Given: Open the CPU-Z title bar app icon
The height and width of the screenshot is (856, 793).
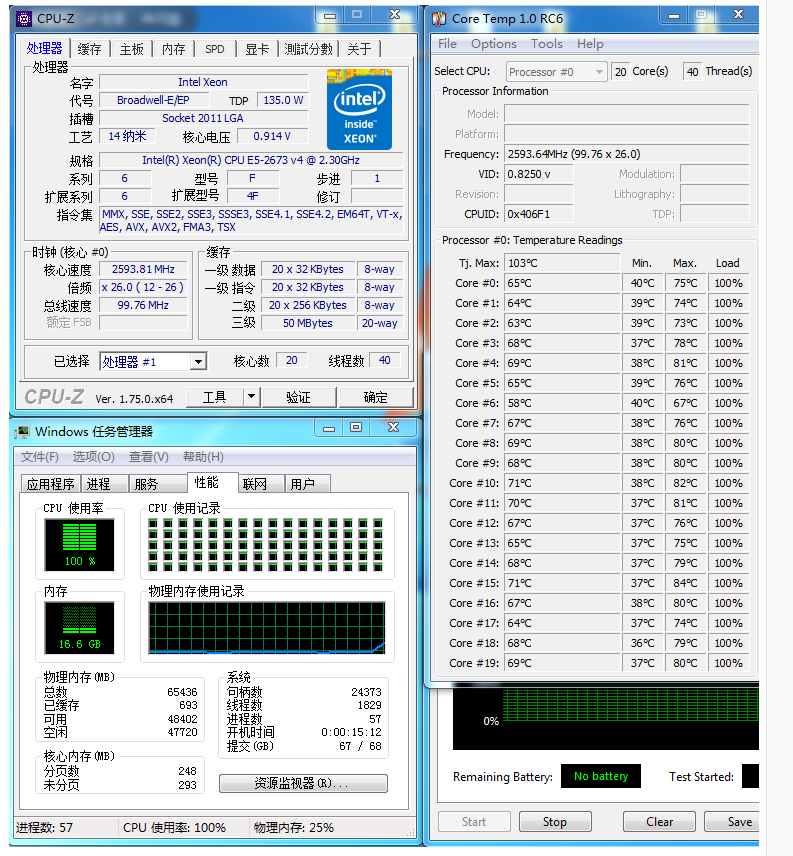Looking at the screenshot, I should click(24, 19).
